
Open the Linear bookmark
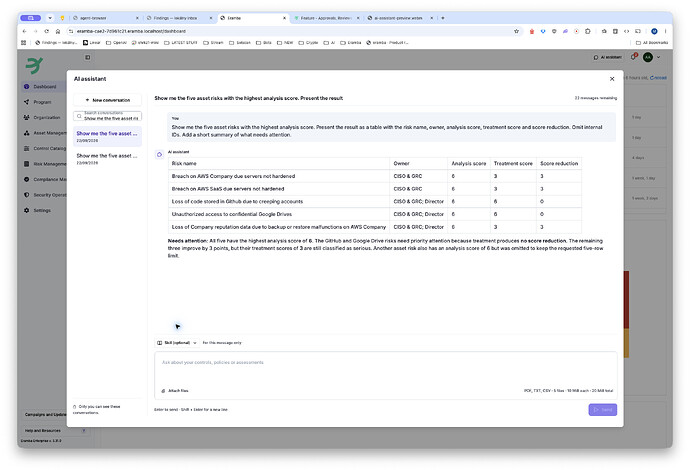(92, 43)
